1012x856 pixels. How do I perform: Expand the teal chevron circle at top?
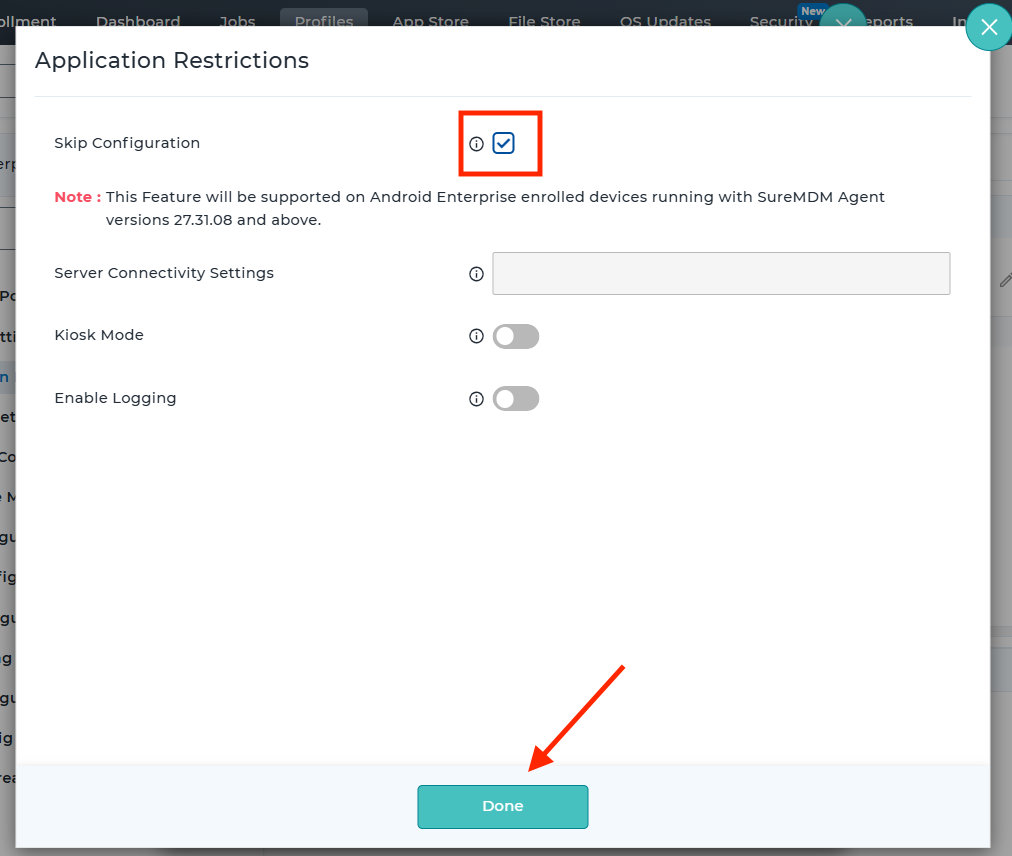[x=842, y=21]
